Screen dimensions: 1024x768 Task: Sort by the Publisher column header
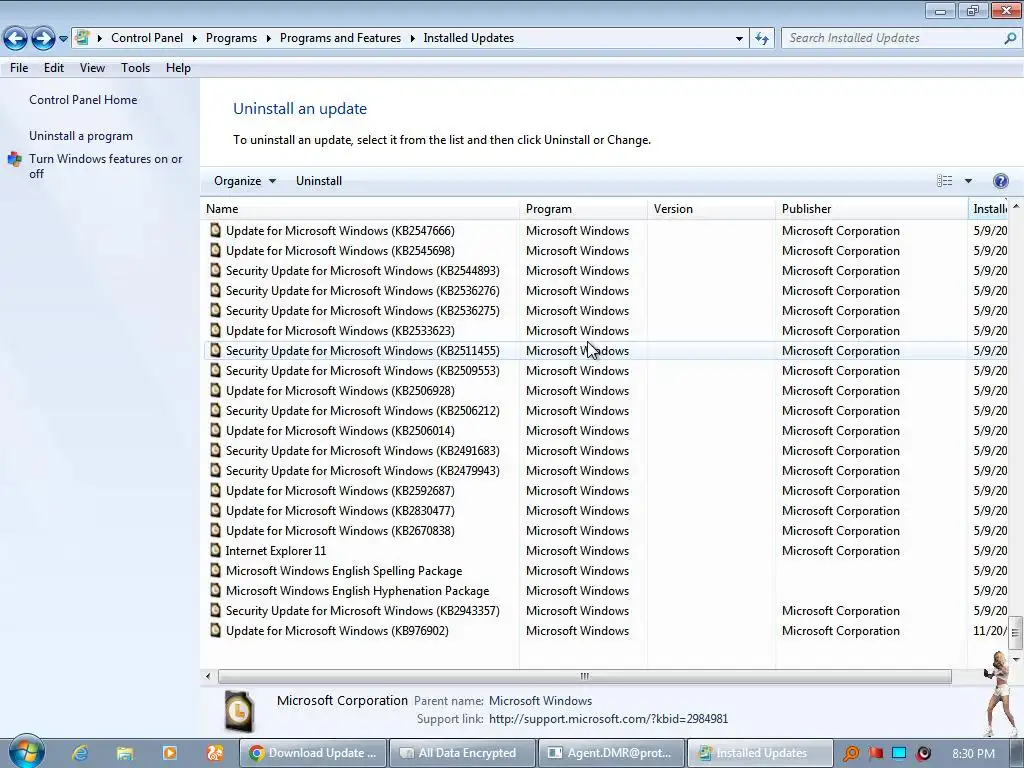pyautogui.click(x=872, y=209)
